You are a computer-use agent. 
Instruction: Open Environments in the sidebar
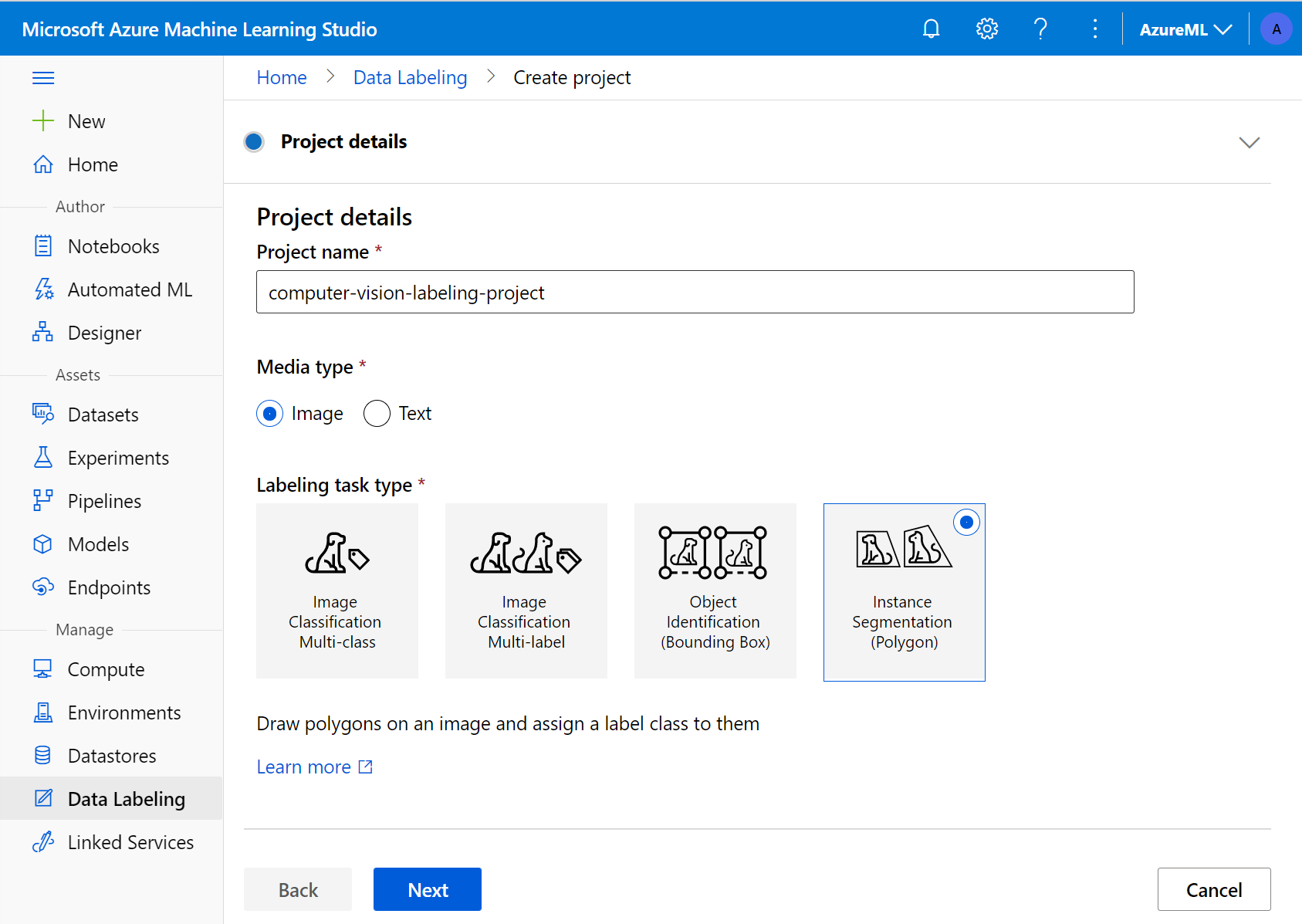[x=124, y=712]
